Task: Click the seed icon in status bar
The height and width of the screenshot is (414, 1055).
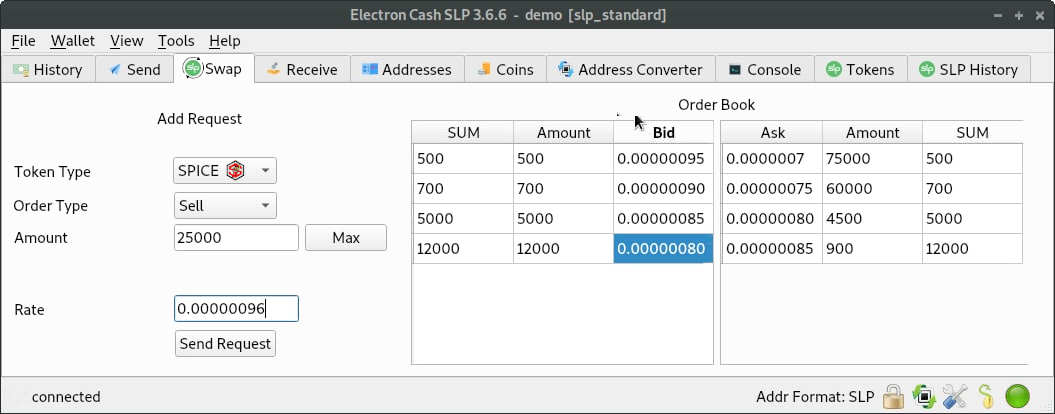Action: 986,396
